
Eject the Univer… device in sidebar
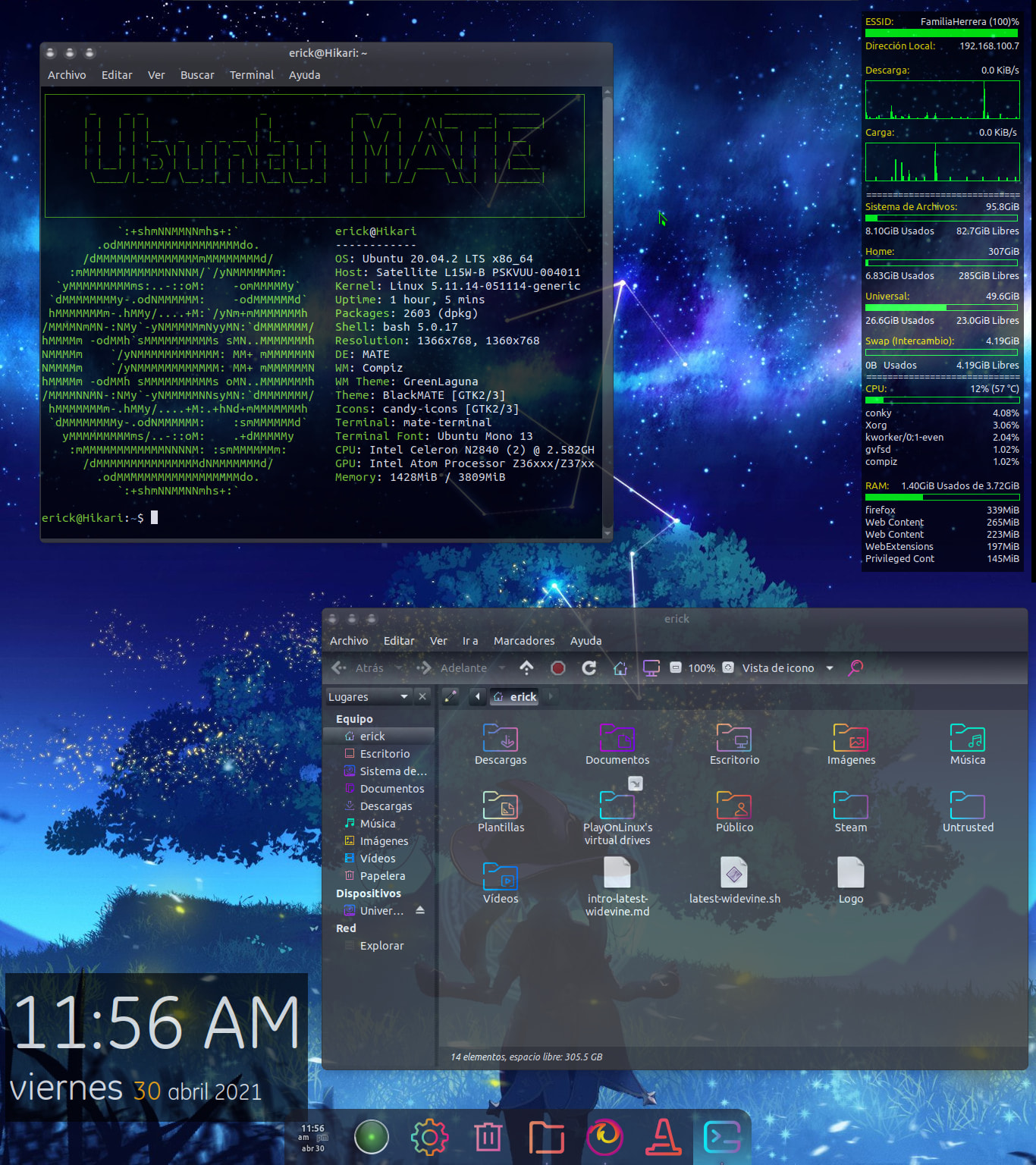click(420, 910)
